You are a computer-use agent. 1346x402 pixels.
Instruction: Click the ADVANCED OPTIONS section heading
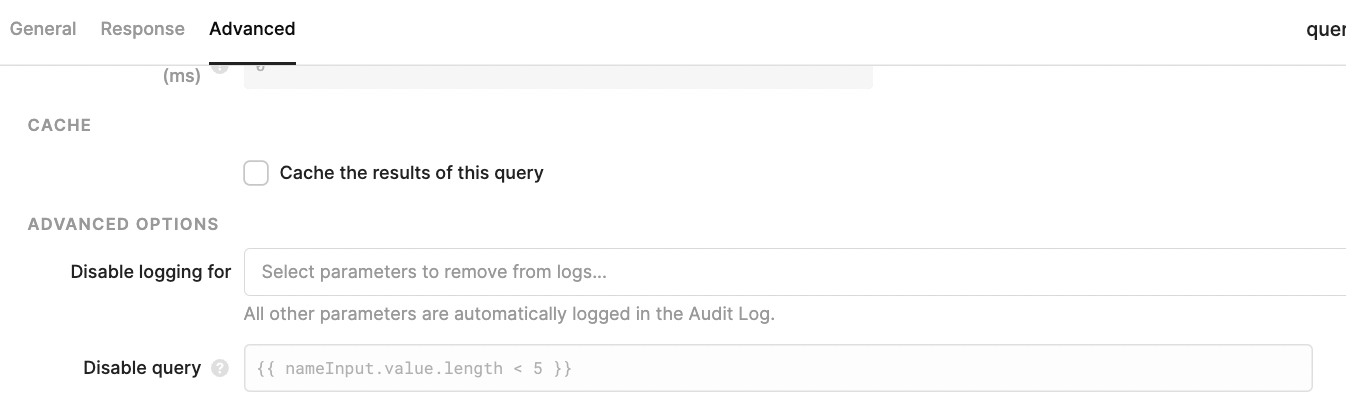coord(123,224)
